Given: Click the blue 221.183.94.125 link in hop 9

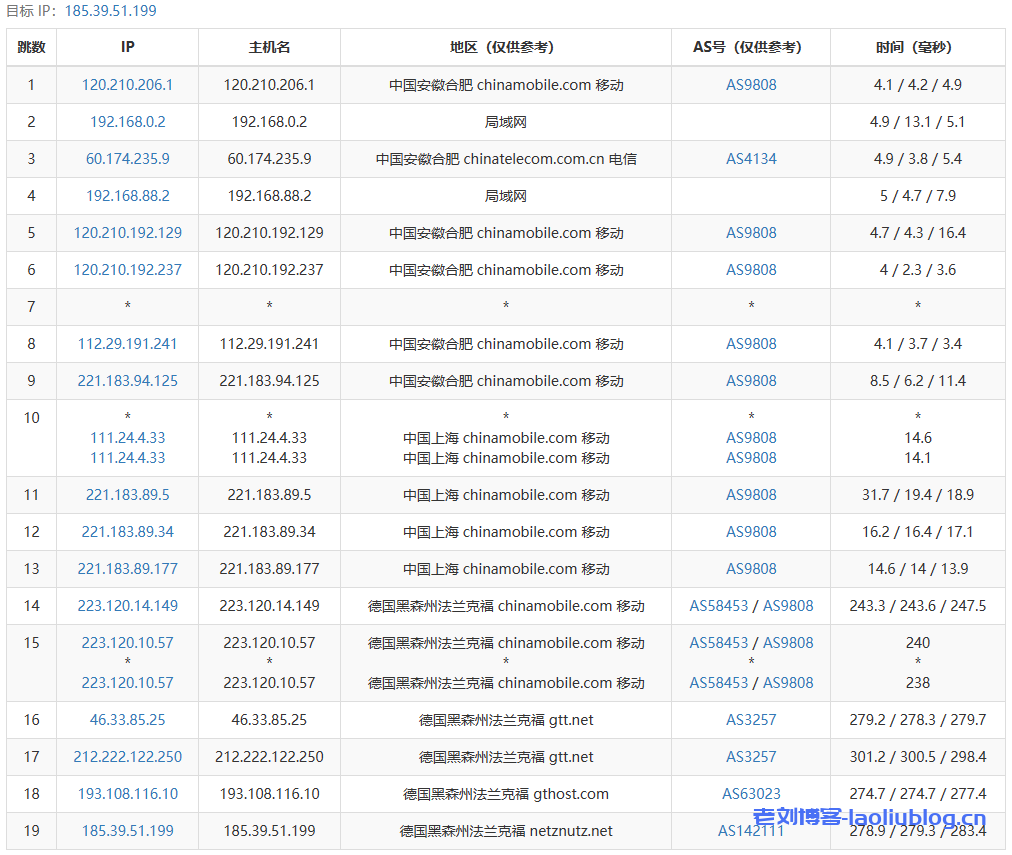Looking at the screenshot, I should click(127, 381).
